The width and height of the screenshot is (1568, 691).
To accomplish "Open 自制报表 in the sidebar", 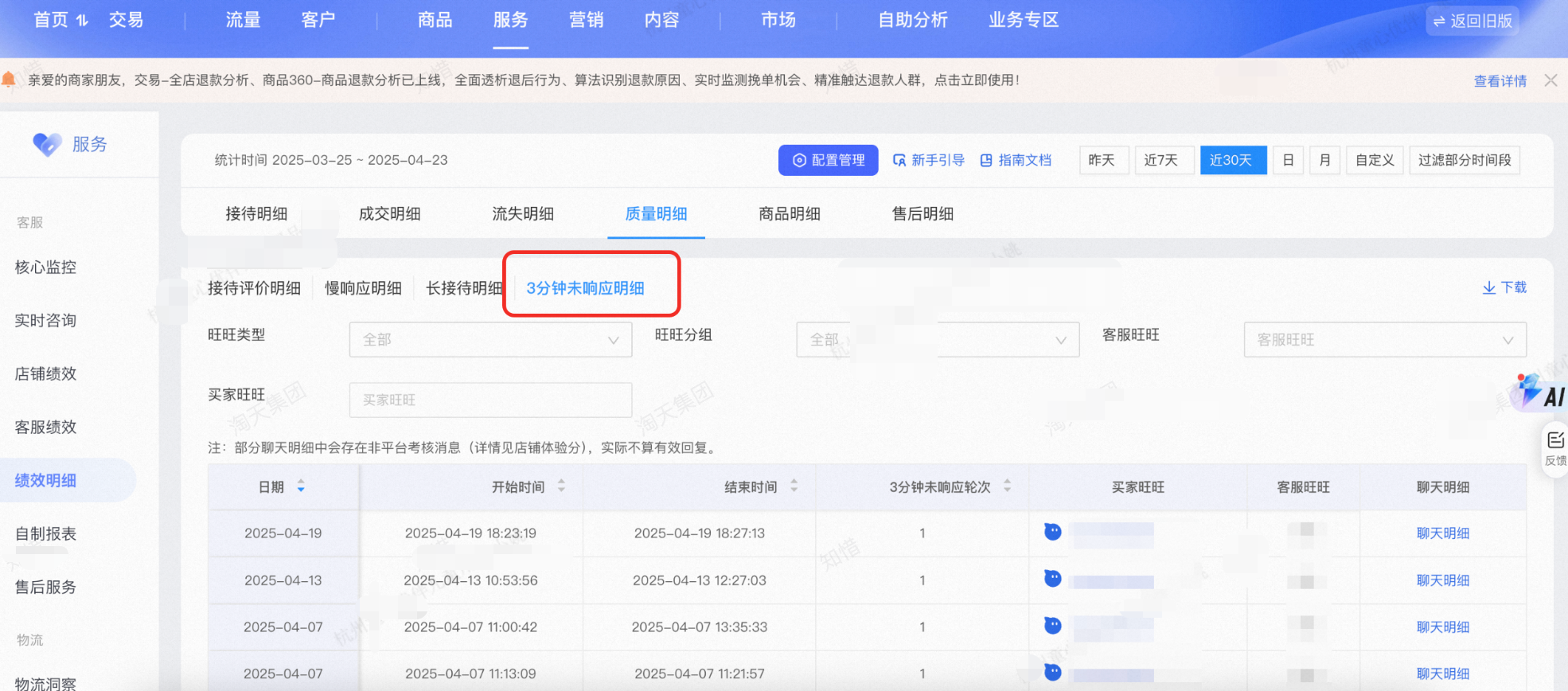I will (45, 534).
